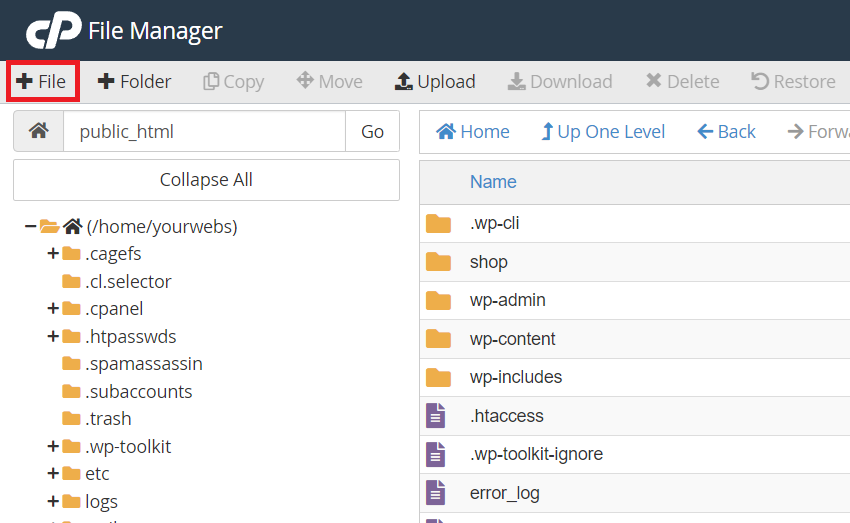Click the Collapse All button
This screenshot has width=850, height=523.
click(x=206, y=180)
